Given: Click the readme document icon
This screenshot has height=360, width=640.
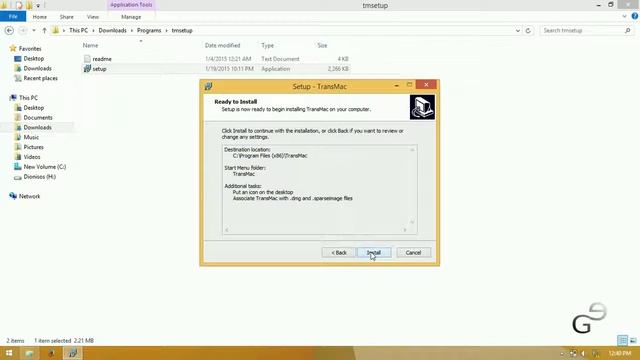Looking at the screenshot, I should [87, 59].
